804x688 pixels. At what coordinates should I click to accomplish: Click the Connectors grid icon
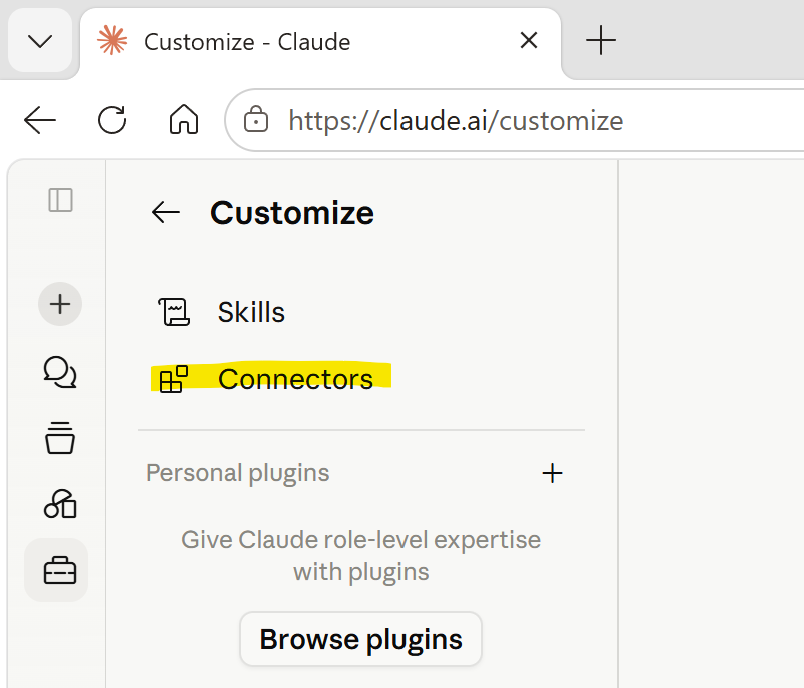click(174, 379)
